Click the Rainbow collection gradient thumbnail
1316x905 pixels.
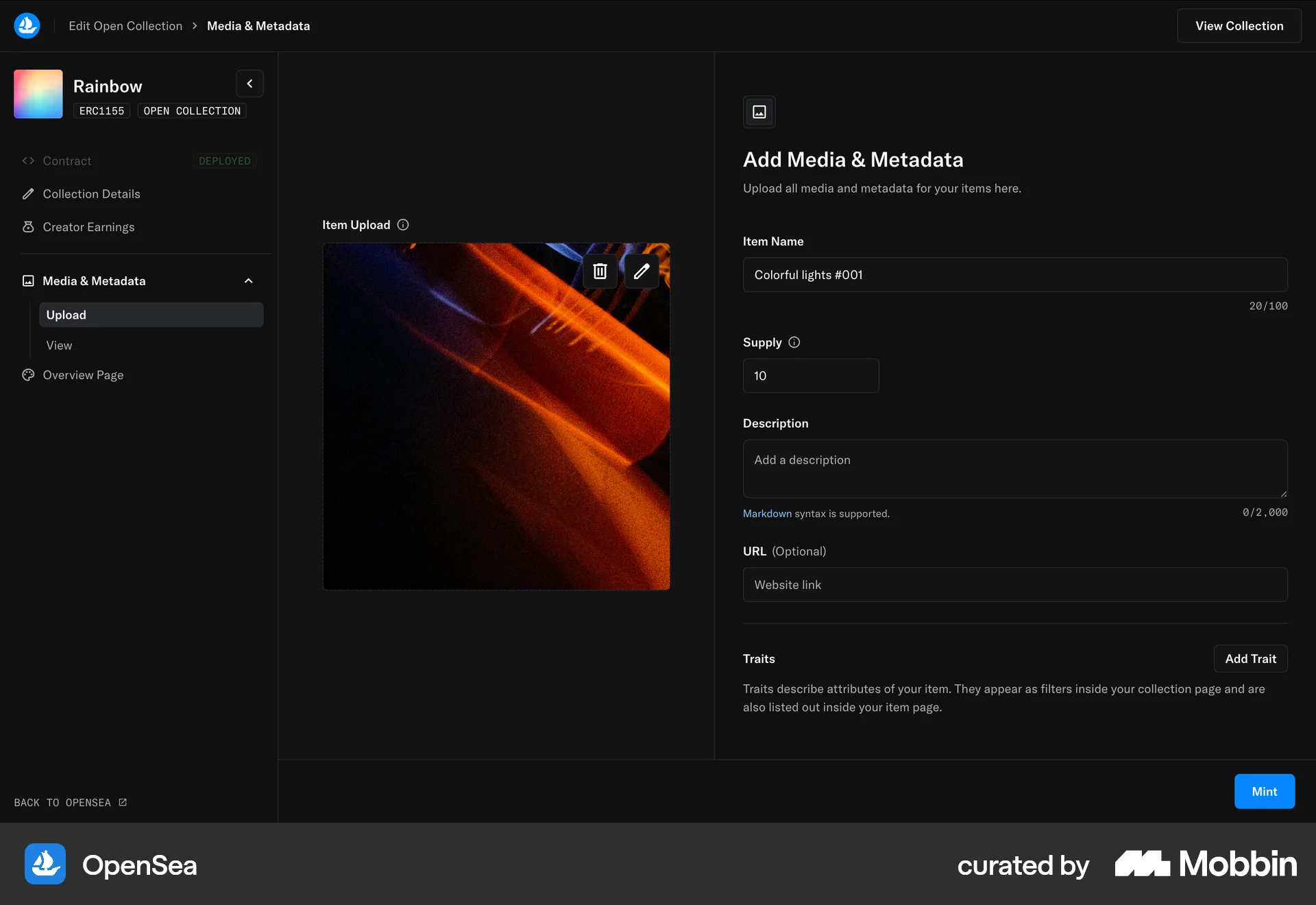click(38, 94)
